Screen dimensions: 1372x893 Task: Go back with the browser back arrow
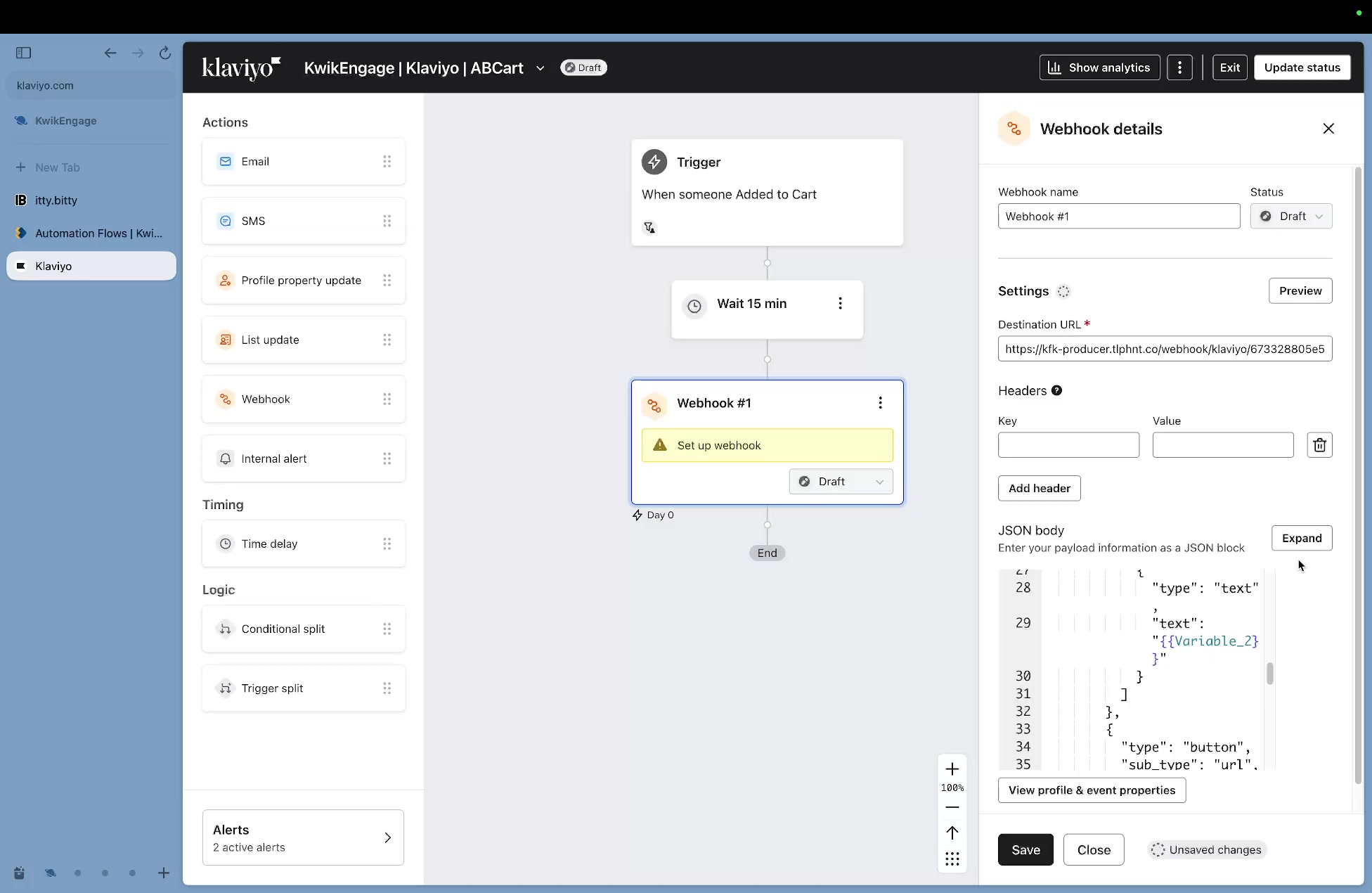pos(110,53)
